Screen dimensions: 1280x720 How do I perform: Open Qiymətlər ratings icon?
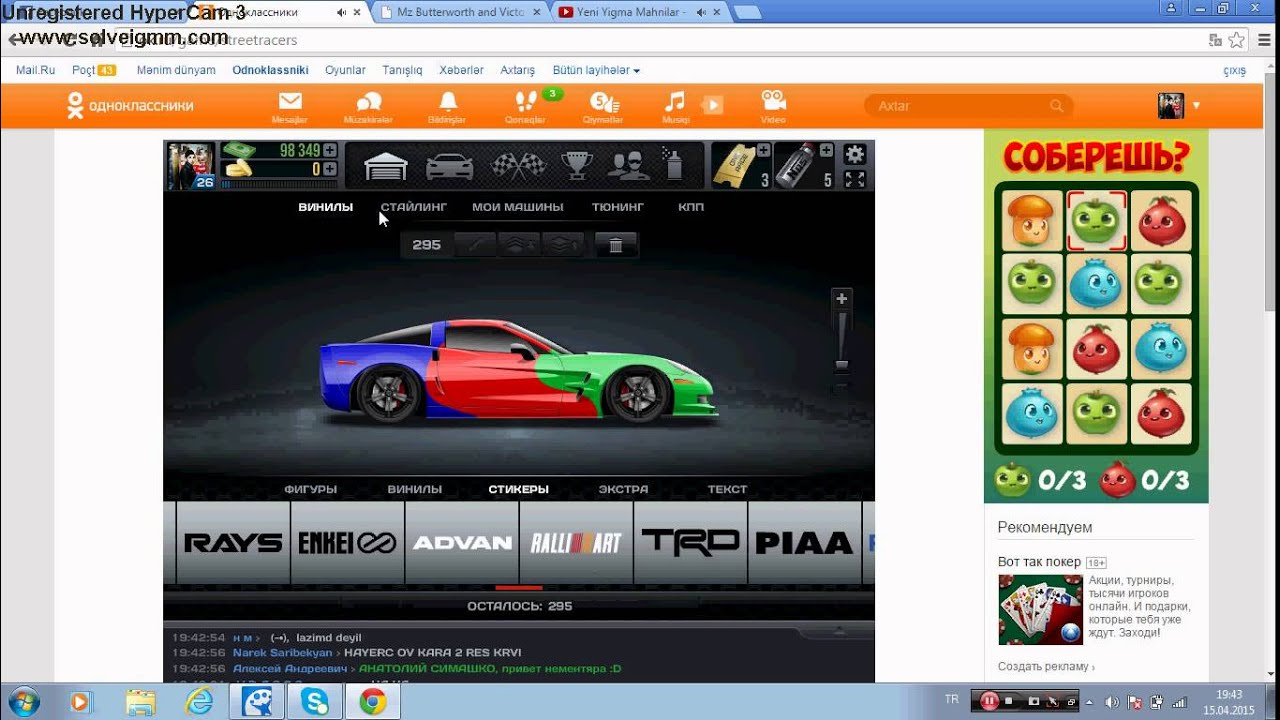tap(603, 106)
